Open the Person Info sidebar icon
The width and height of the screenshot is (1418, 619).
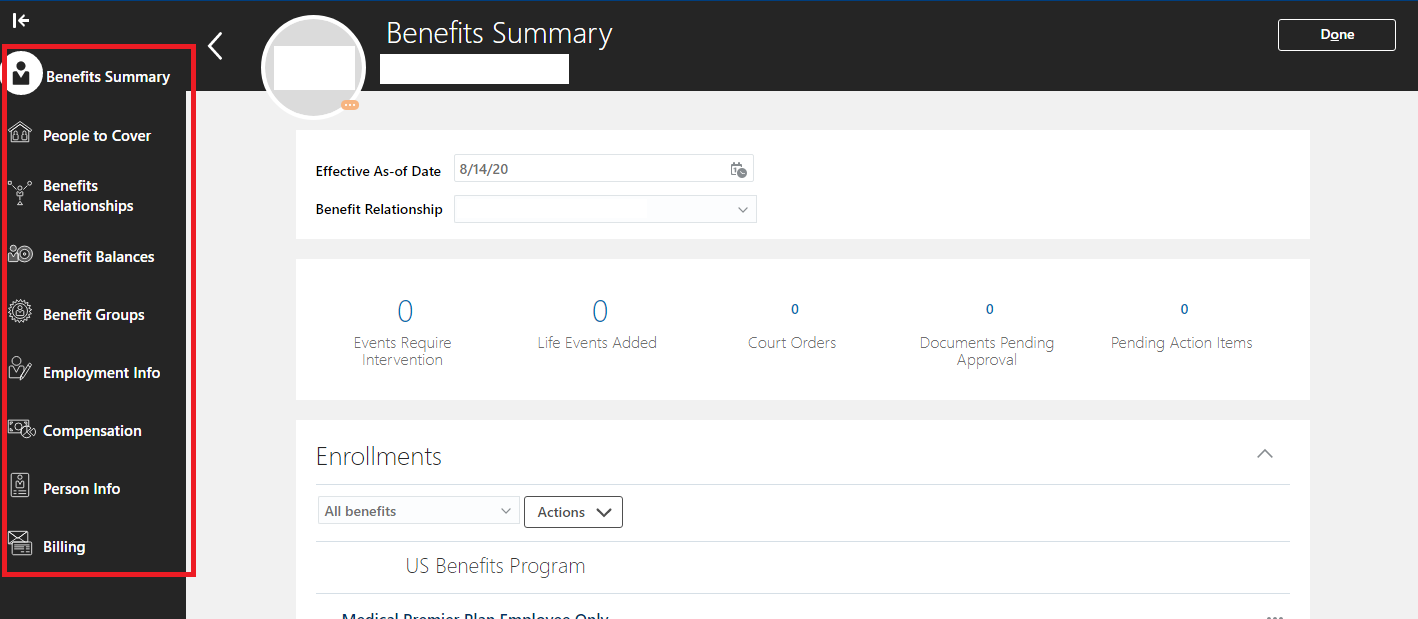coord(21,487)
